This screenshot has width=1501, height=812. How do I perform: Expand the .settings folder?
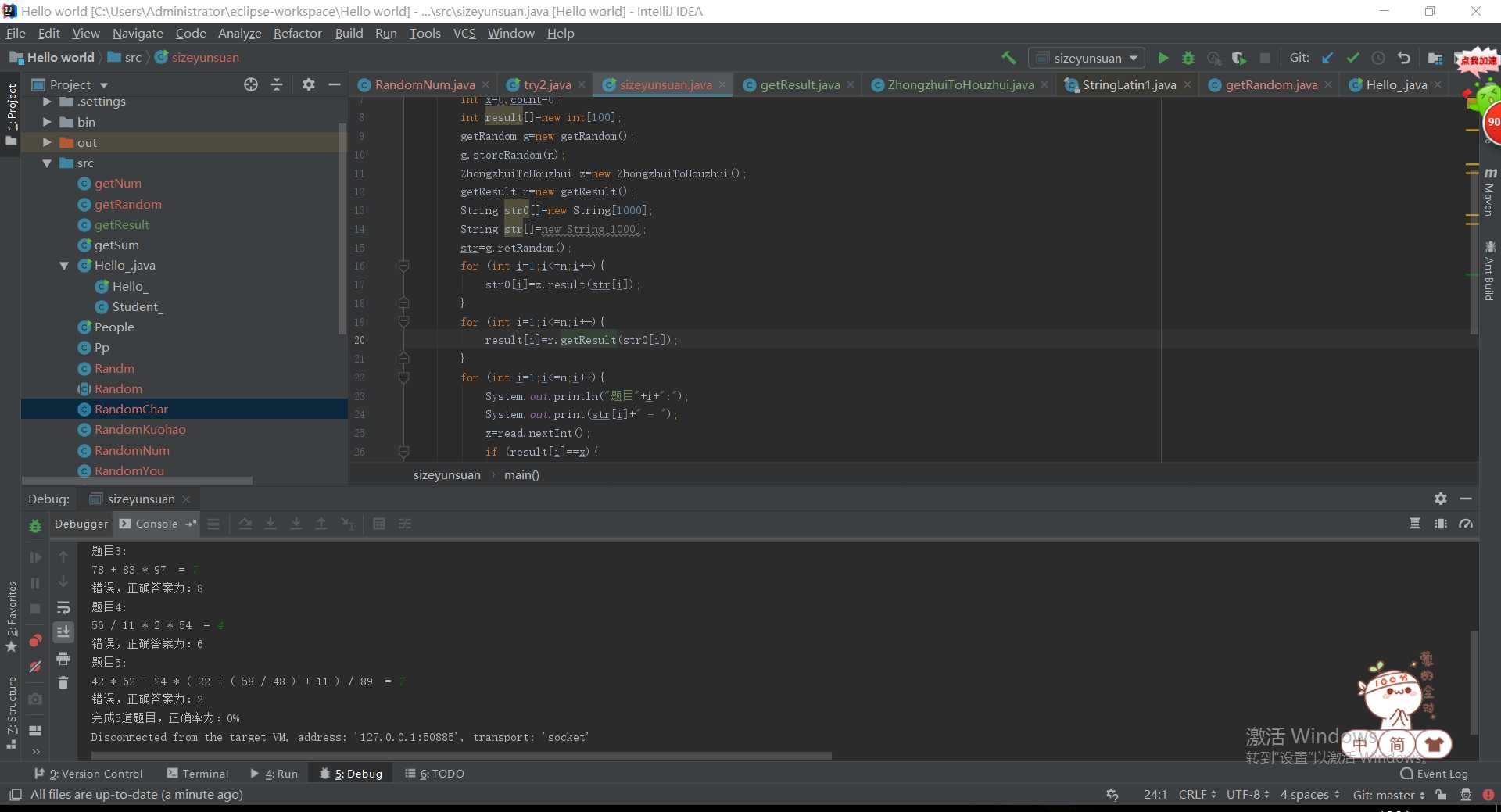[47, 102]
